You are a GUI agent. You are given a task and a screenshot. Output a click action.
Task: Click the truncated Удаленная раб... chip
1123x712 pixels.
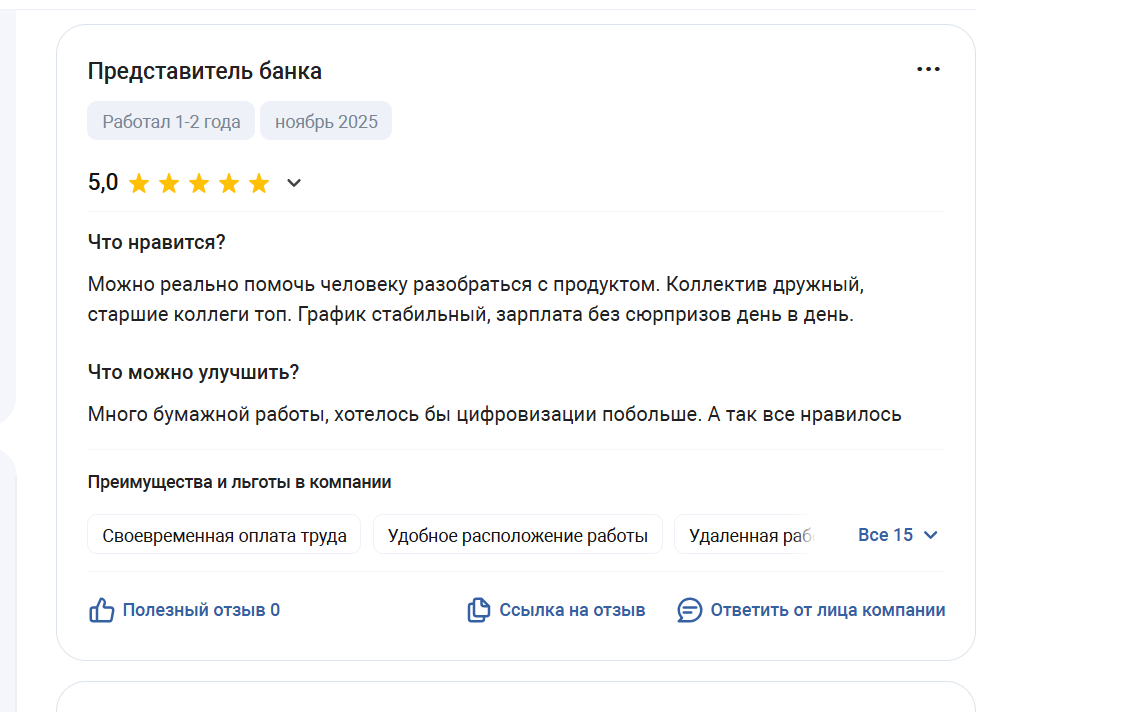tap(745, 535)
